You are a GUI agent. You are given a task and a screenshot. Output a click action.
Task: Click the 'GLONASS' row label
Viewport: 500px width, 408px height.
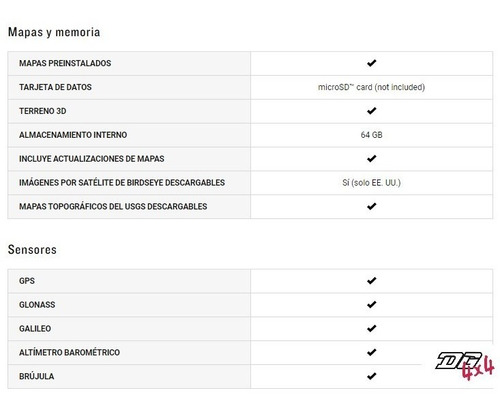pyautogui.click(x=37, y=304)
